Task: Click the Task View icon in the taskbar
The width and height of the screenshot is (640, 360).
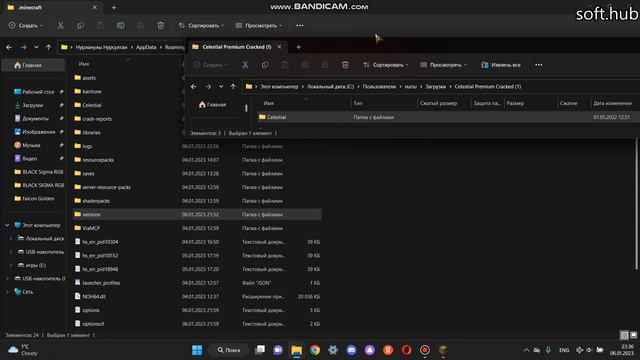Action: coord(260,350)
